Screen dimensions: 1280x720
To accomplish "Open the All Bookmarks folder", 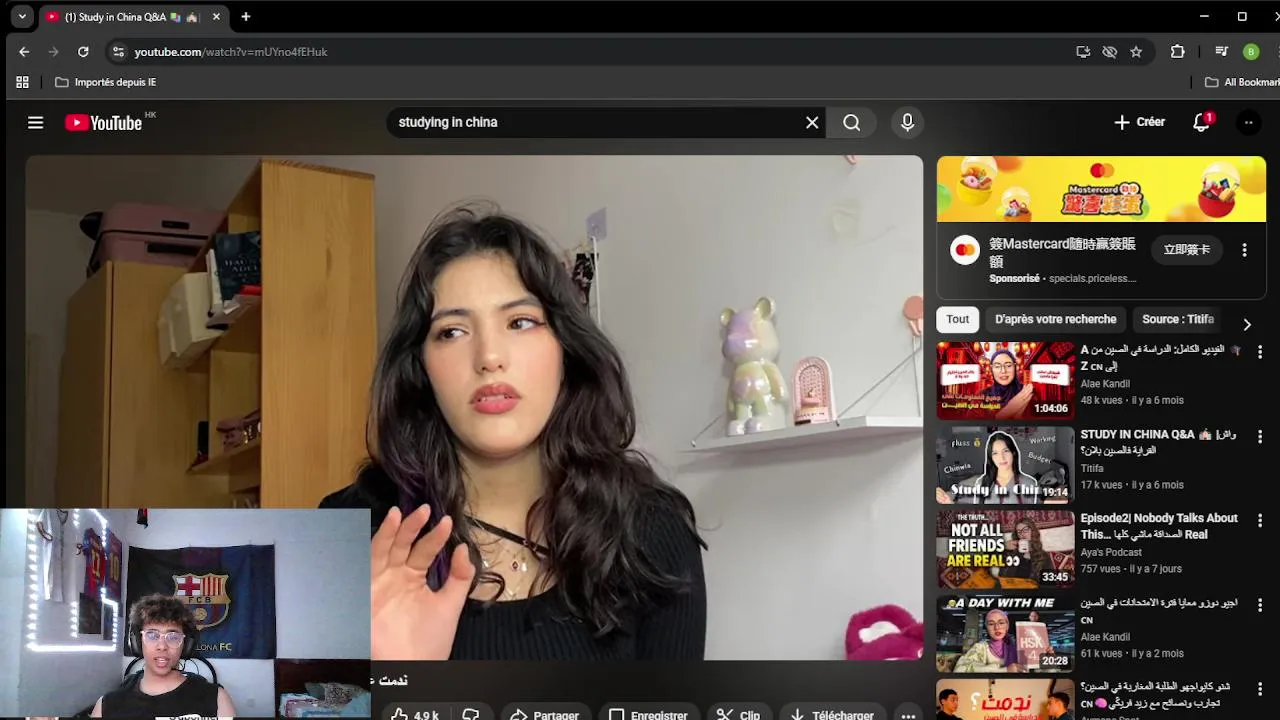I will point(1241,82).
